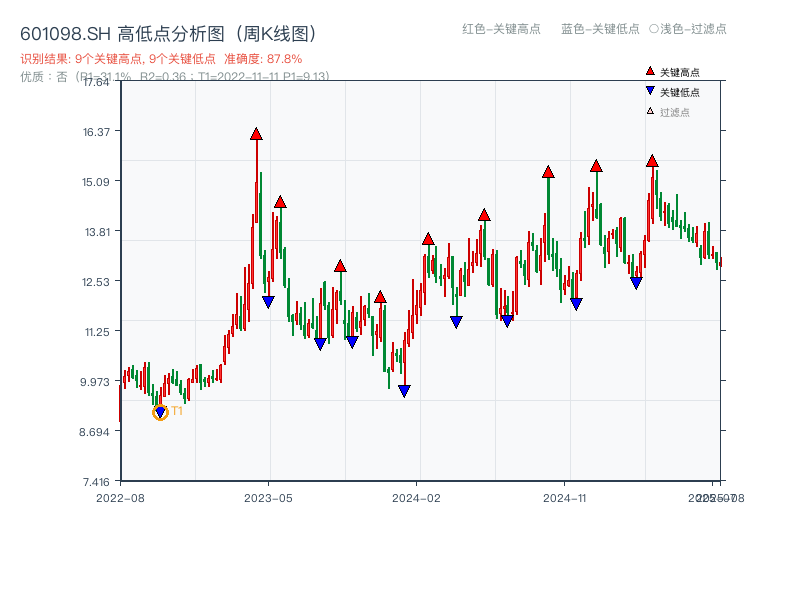Click the 13.81 y-axis label
800x600 pixels.
pos(97,232)
